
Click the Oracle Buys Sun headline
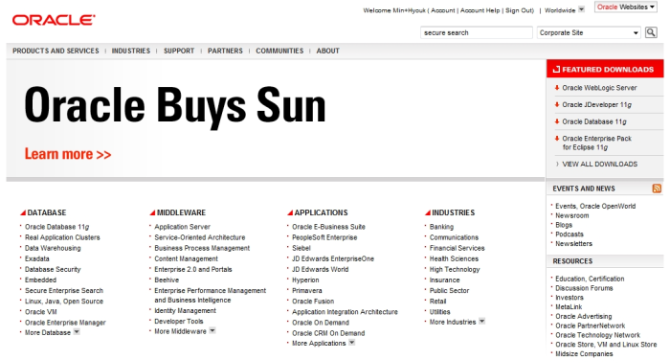175,106
